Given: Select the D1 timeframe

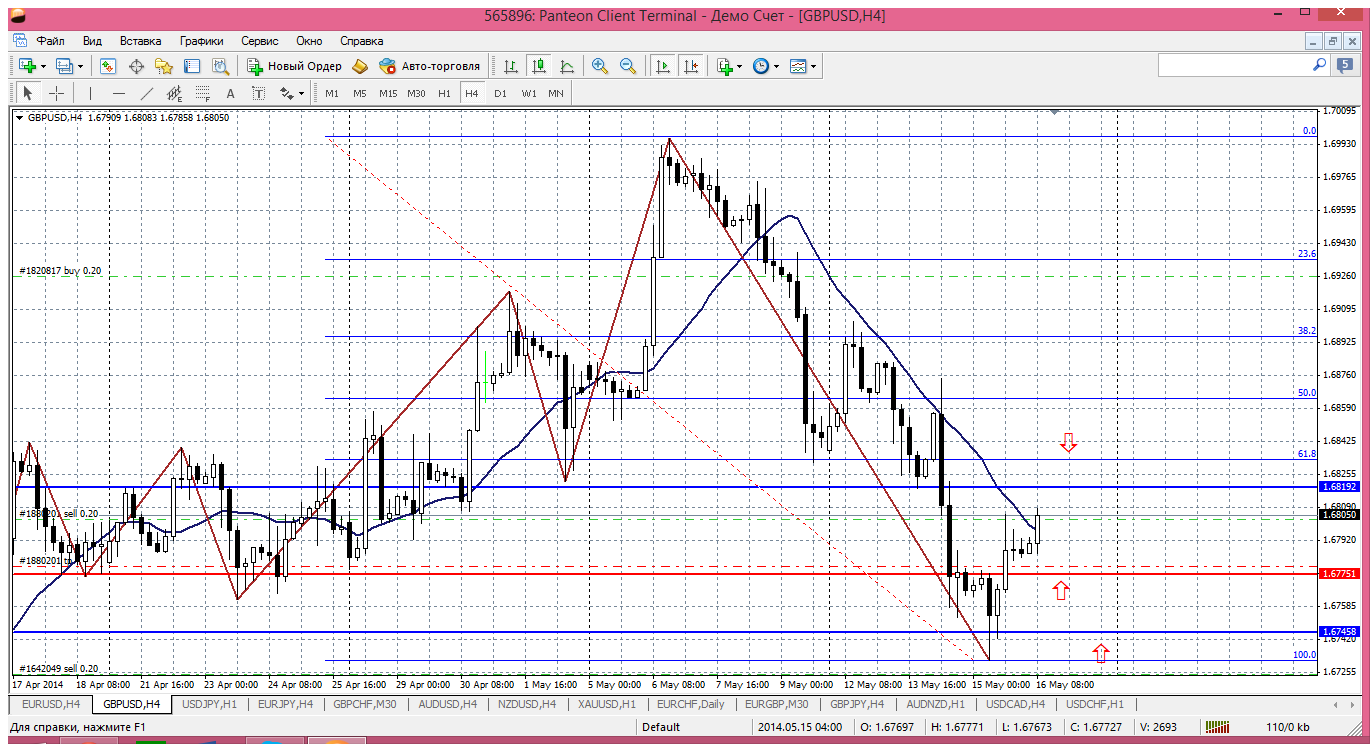Looking at the screenshot, I should tap(500, 93).
